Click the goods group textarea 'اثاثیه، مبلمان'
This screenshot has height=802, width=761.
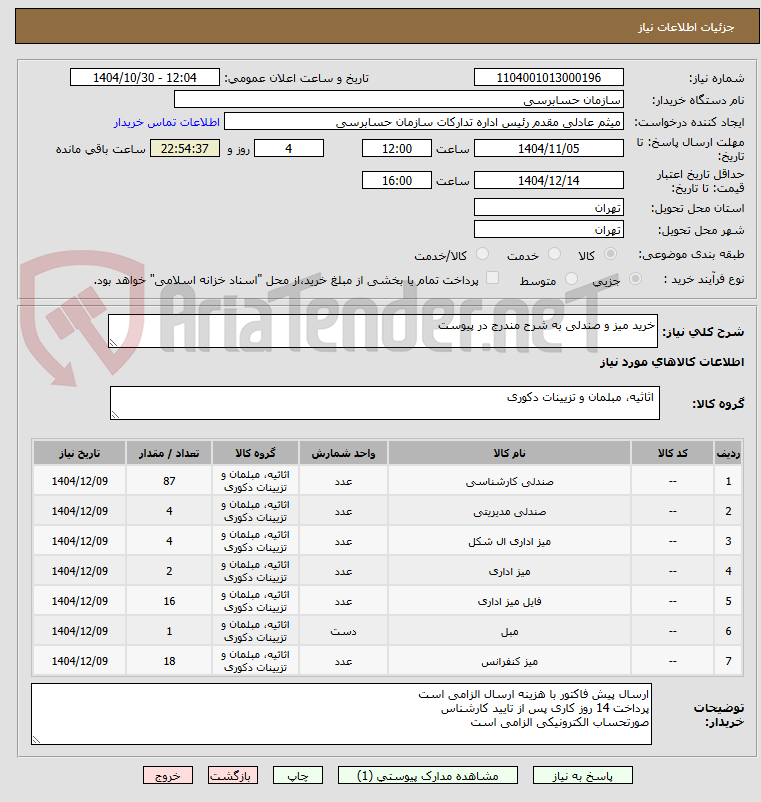(x=385, y=403)
